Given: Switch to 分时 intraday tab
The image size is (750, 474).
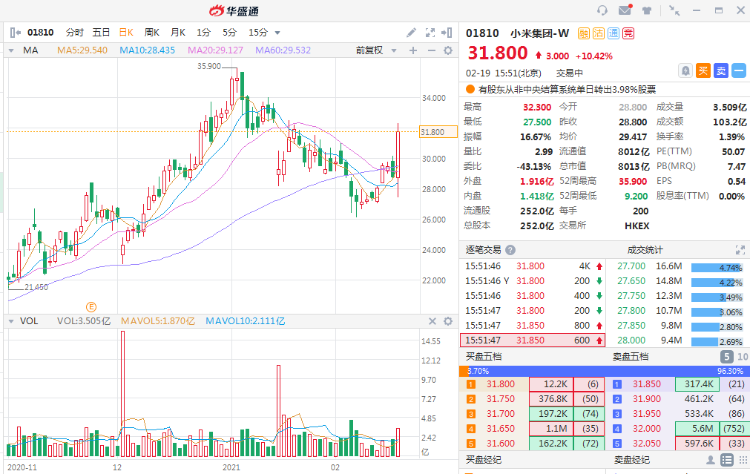Looking at the screenshot, I should pos(75,33).
